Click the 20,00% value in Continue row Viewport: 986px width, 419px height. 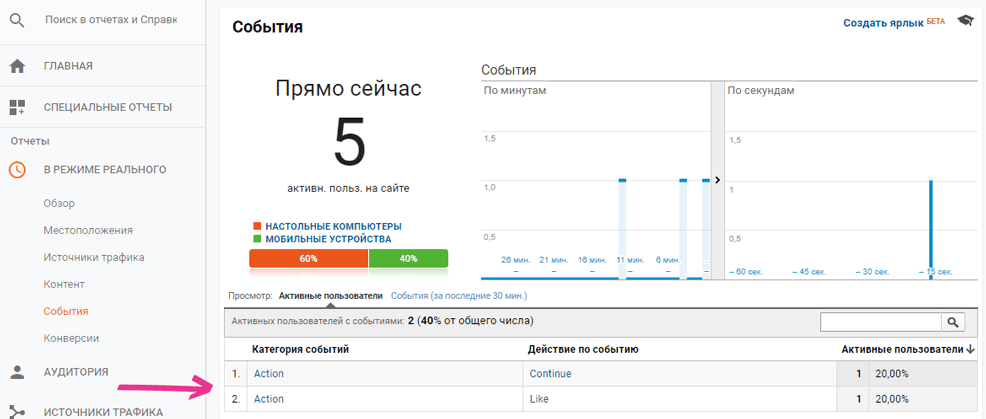pyautogui.click(x=892, y=374)
